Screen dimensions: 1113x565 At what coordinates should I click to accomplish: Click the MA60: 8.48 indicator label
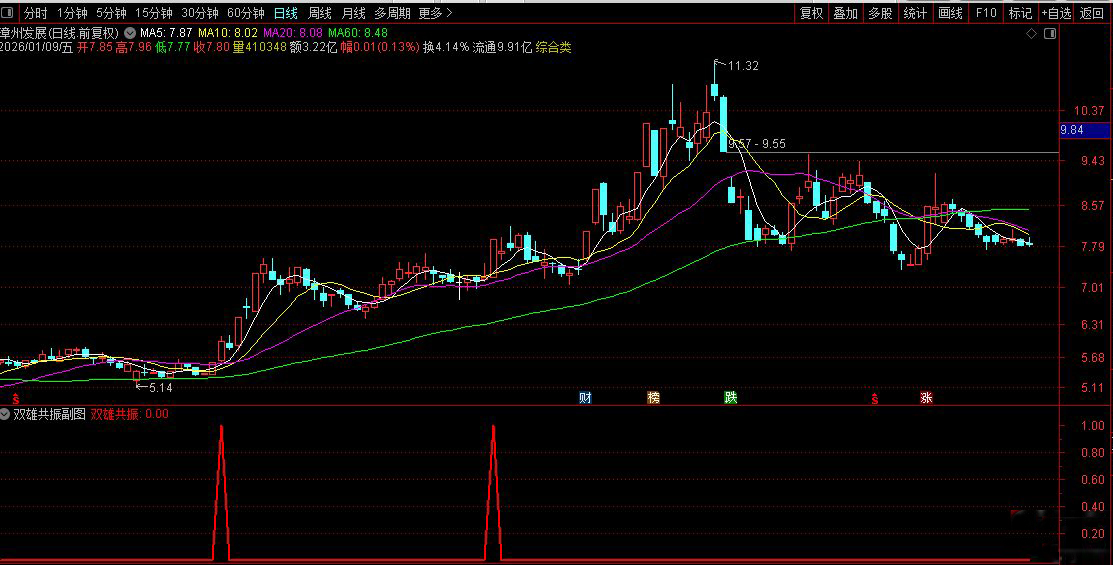(x=358, y=33)
